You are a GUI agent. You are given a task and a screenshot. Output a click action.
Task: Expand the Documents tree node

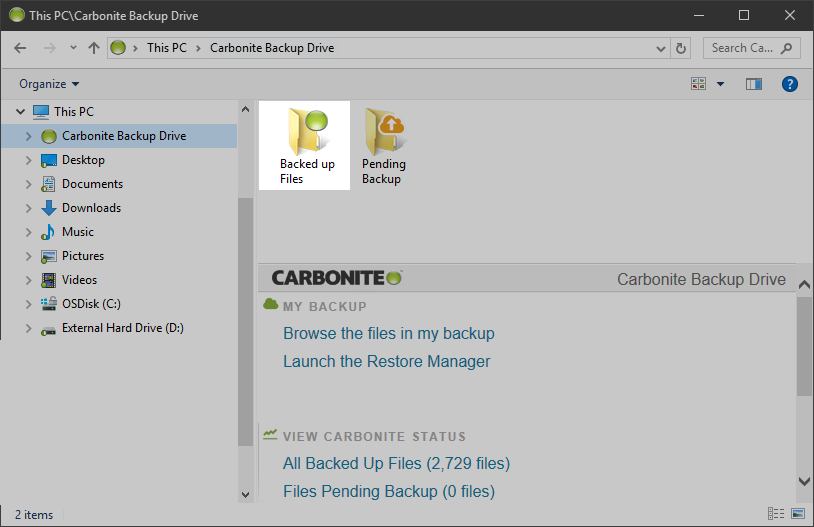27,184
